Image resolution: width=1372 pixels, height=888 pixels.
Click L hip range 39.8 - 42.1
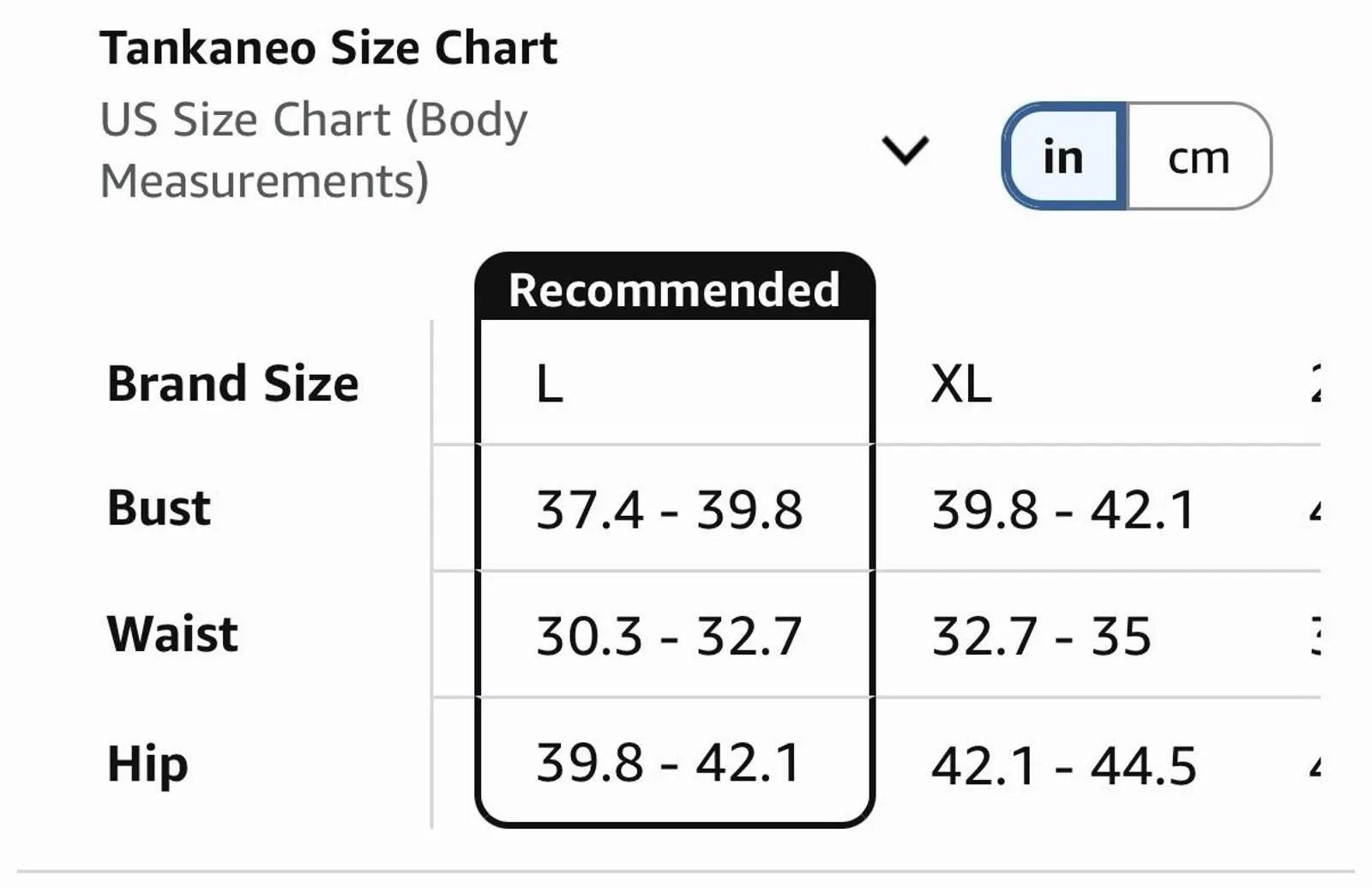669,762
